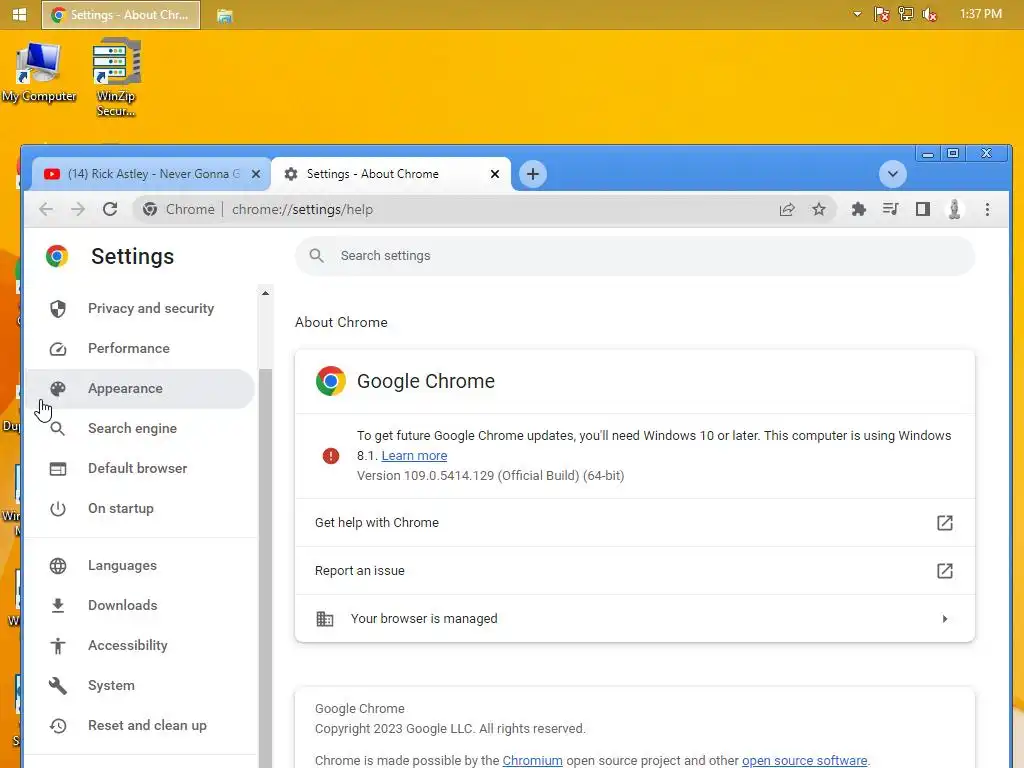Image resolution: width=1024 pixels, height=768 pixels.
Task: Click the Performance gauge icon in sidebar
Action: [58, 349]
